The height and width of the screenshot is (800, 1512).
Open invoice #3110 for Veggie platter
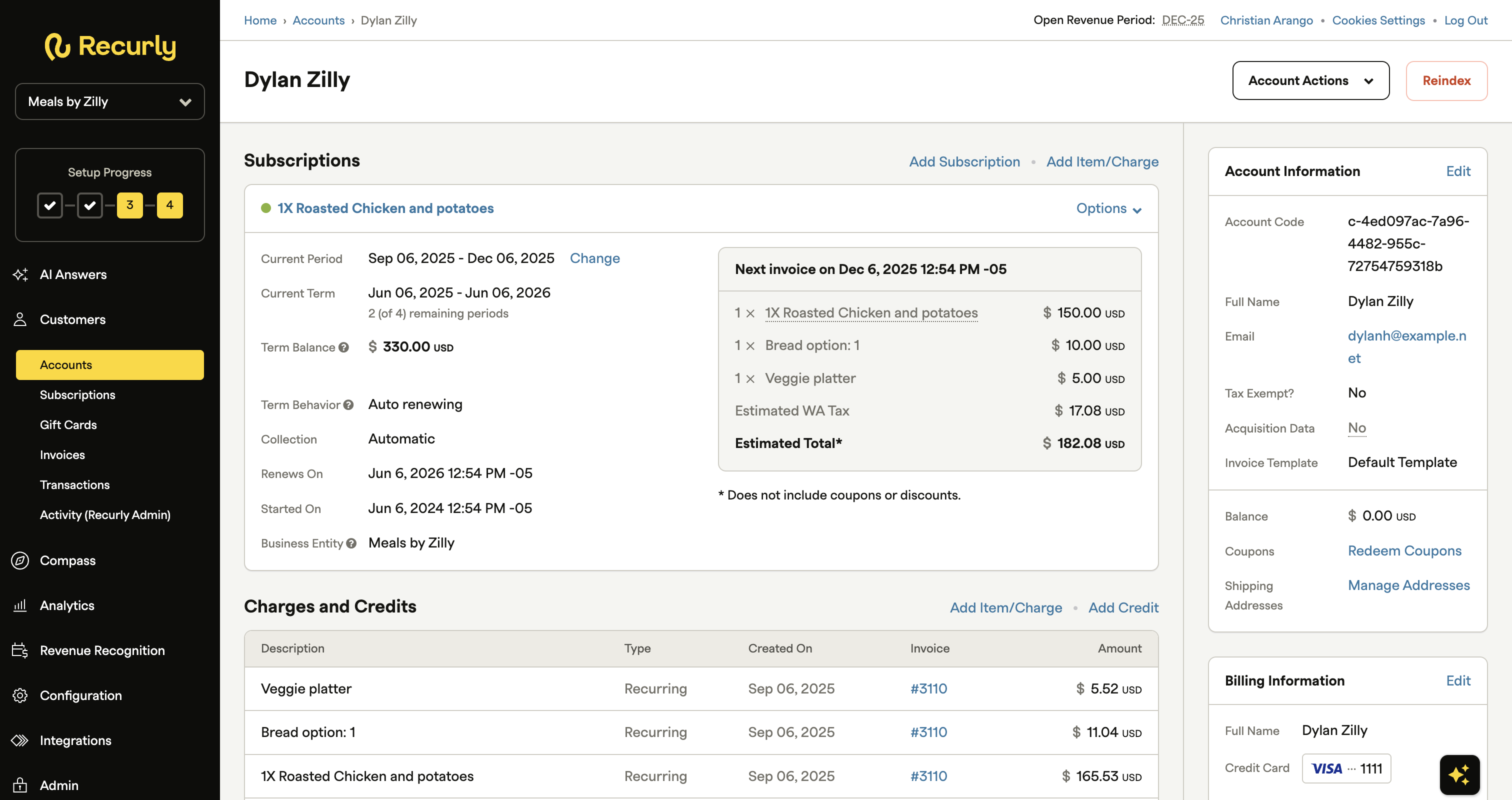point(928,688)
